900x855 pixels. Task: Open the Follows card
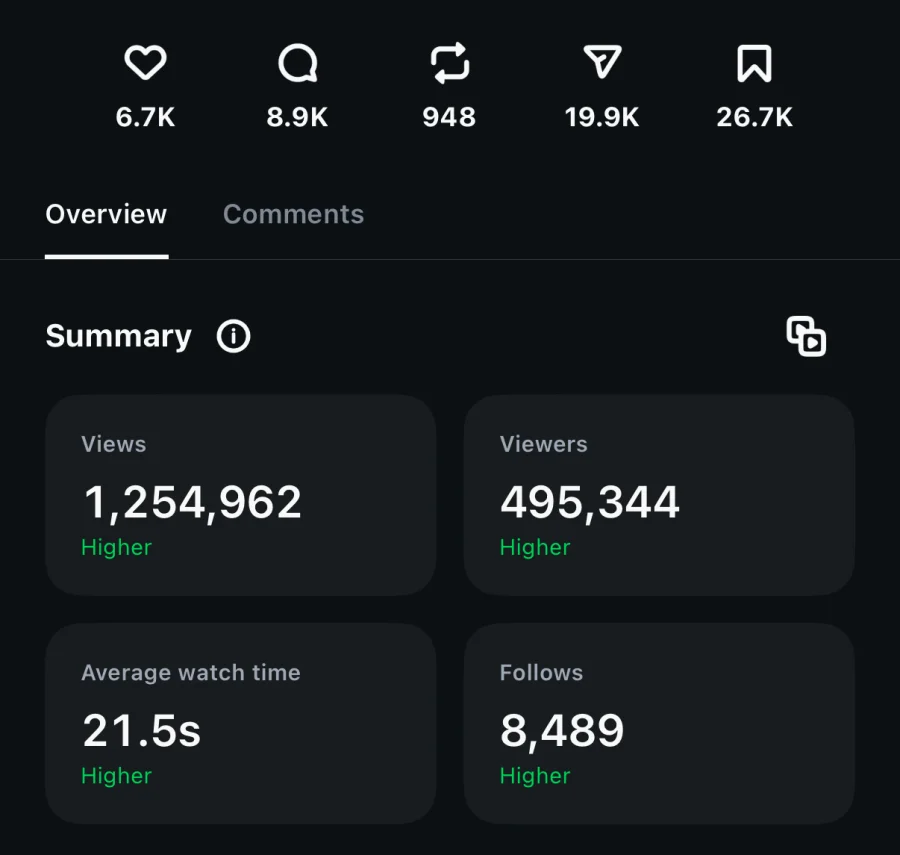(659, 724)
